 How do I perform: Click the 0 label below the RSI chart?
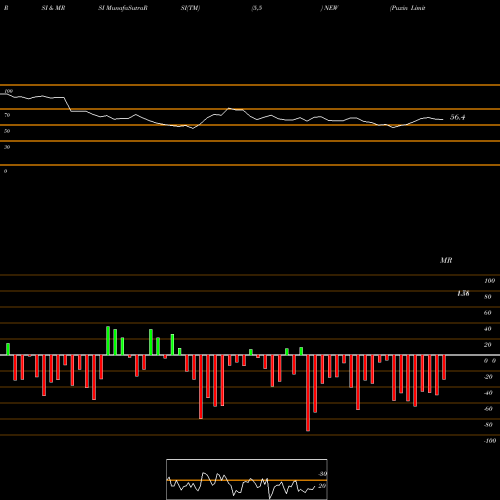[5, 171]
